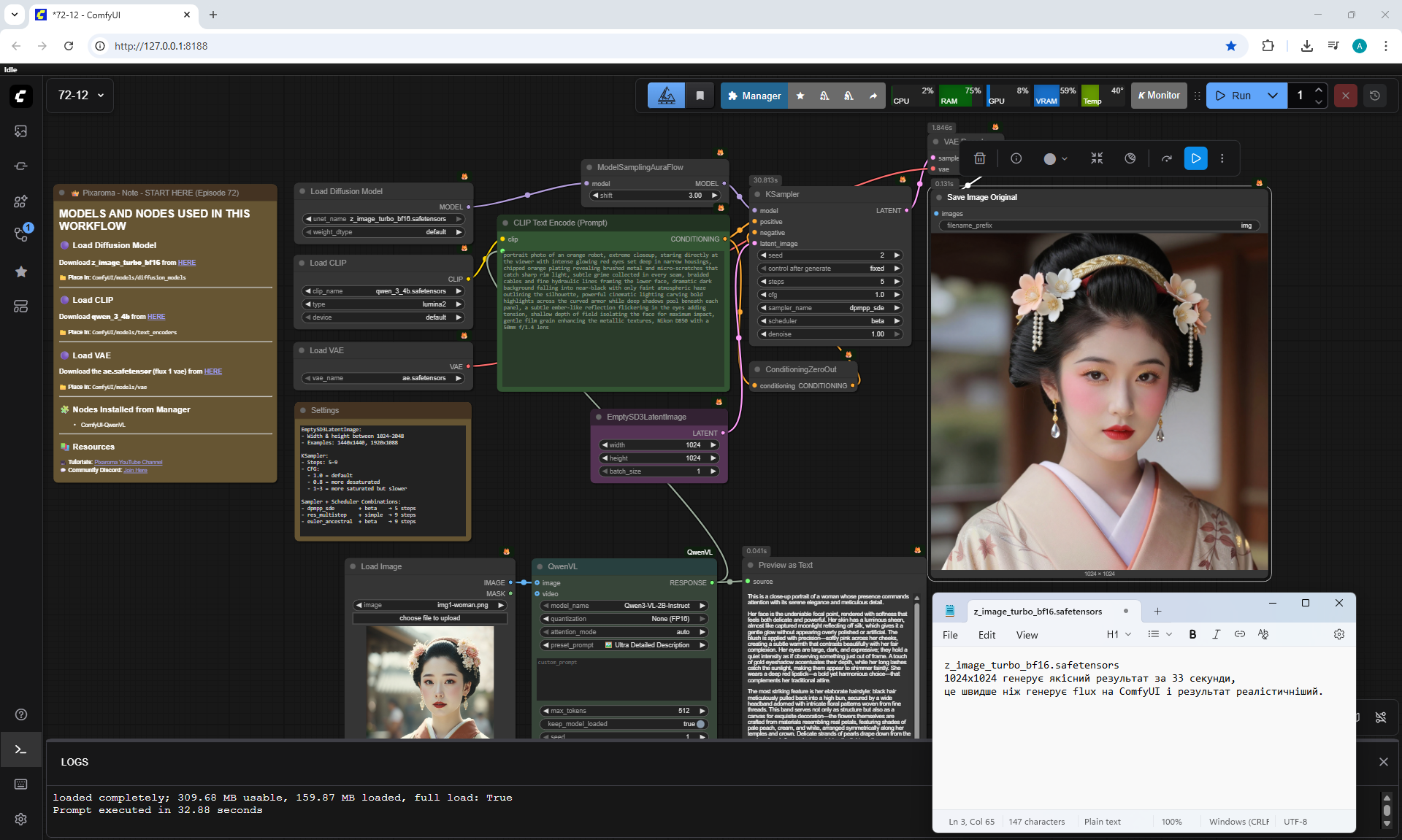1402x840 pixels.
Task: Open the 72-12 workflow dropdown
Action: [x=80, y=96]
